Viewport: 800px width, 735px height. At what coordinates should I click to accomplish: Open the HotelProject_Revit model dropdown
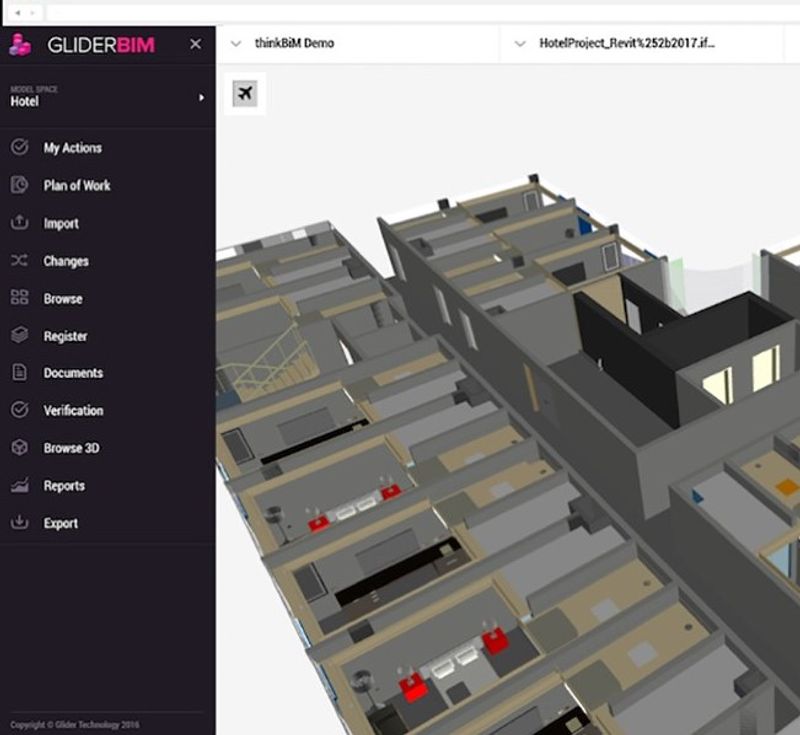click(519, 45)
